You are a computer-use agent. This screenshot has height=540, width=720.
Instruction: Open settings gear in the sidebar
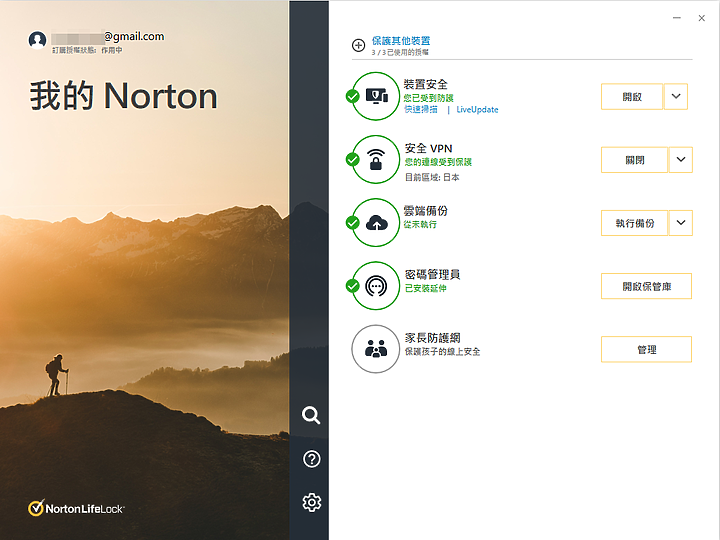(x=312, y=502)
